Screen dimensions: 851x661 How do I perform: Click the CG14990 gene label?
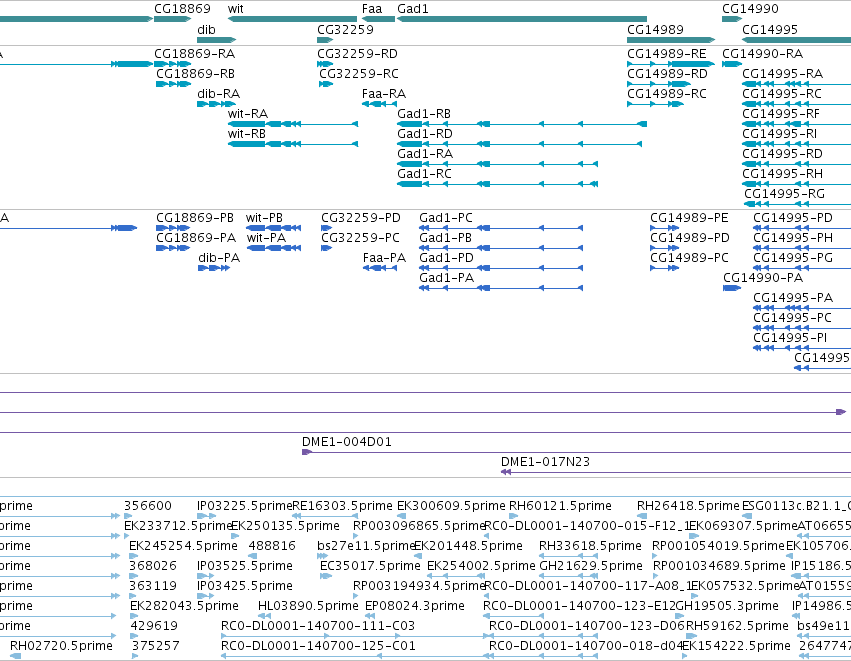750,9
